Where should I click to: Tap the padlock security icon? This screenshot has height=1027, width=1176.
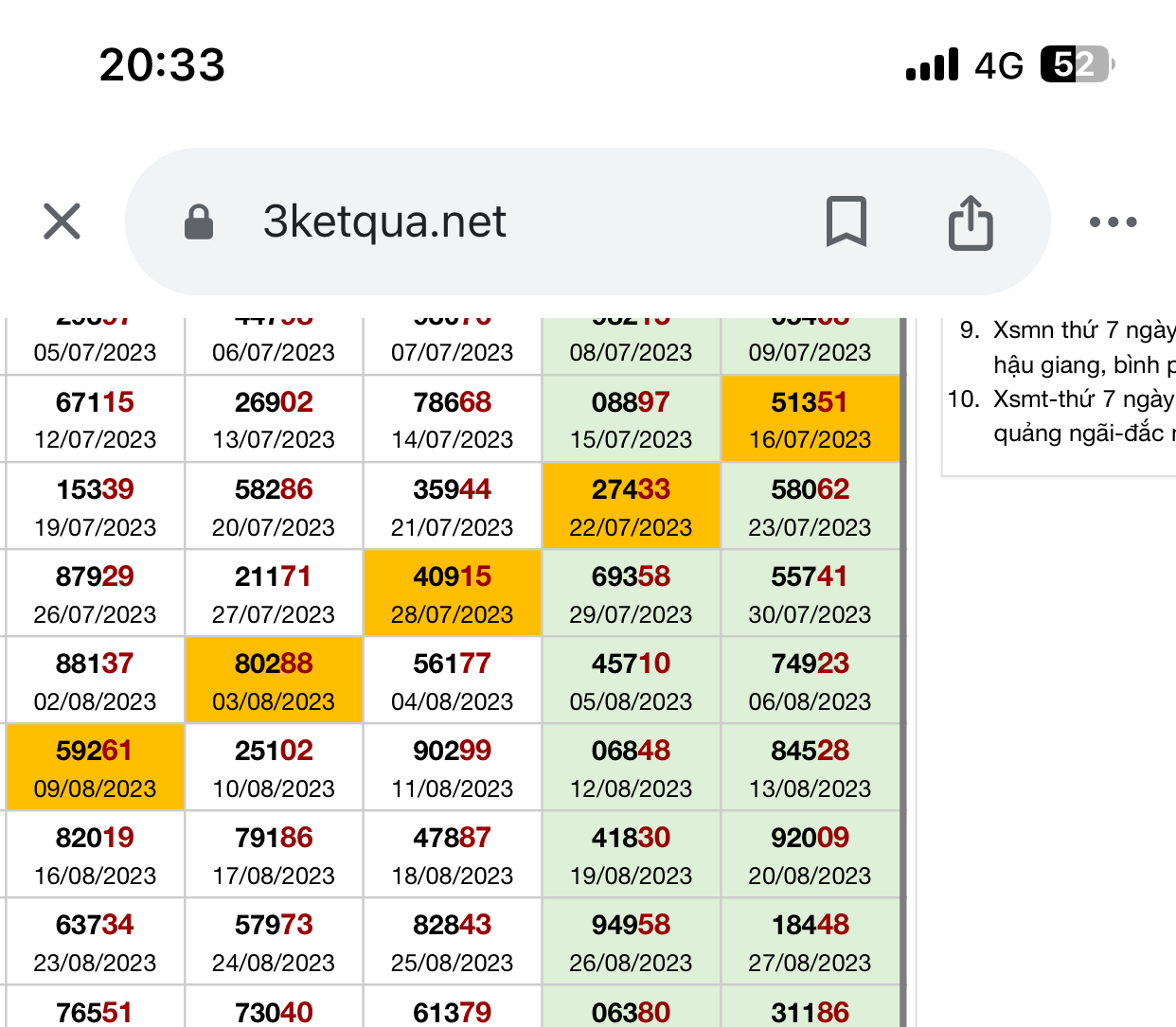coord(198,222)
